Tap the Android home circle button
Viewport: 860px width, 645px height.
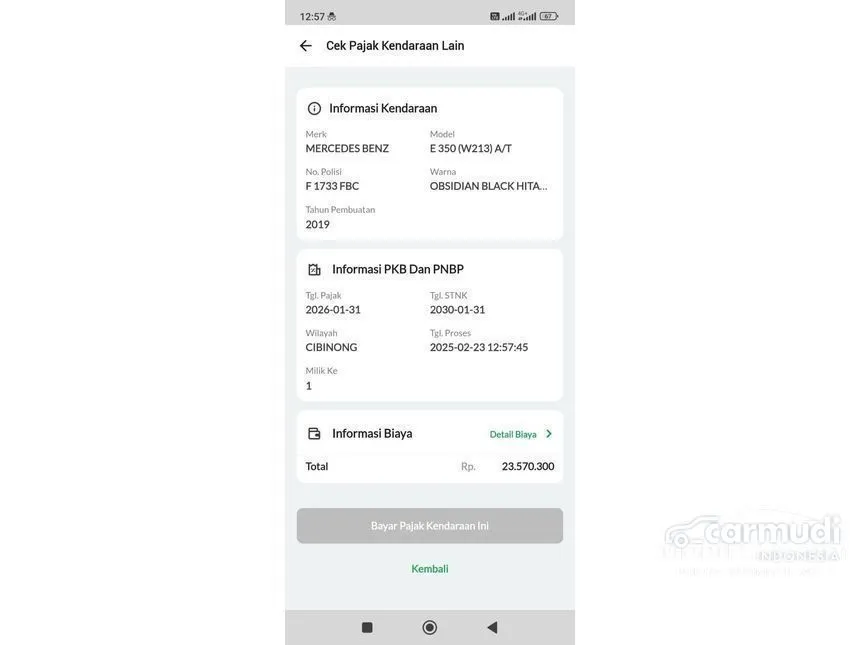click(429, 627)
